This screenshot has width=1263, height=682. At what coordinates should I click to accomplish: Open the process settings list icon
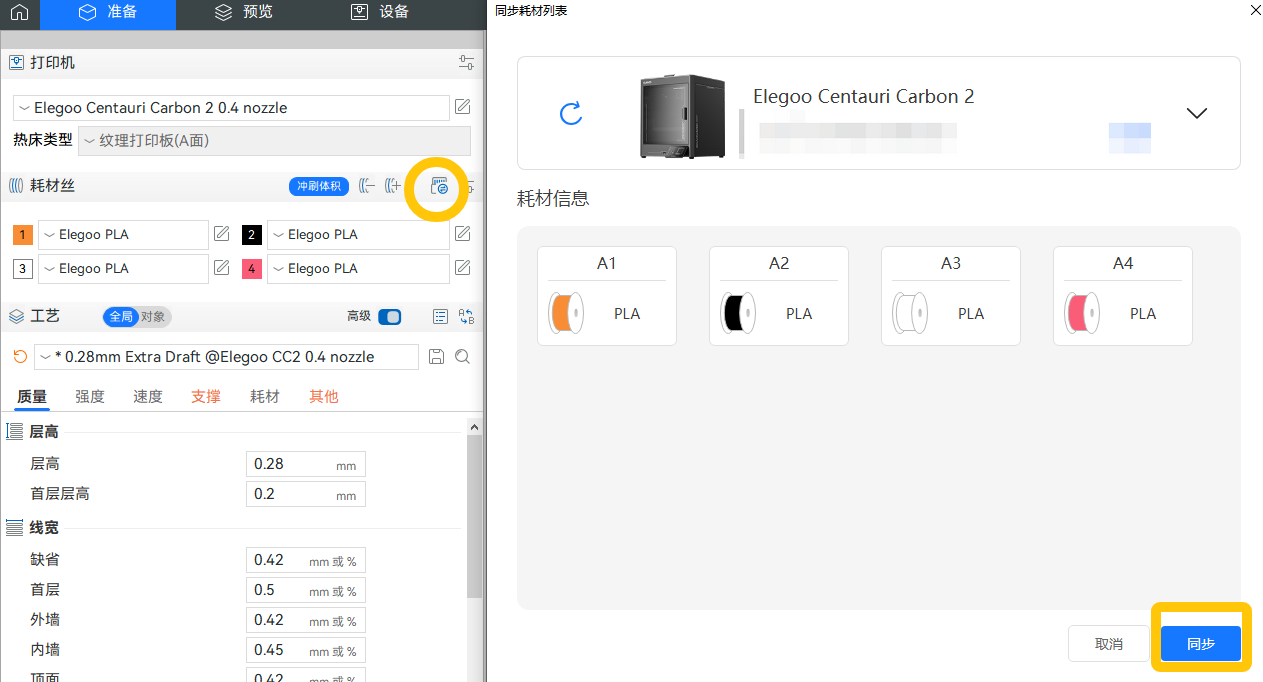[440, 316]
